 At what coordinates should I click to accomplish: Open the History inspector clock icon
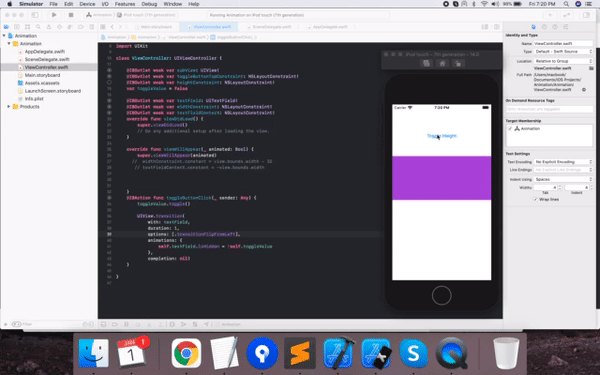tap(544, 27)
